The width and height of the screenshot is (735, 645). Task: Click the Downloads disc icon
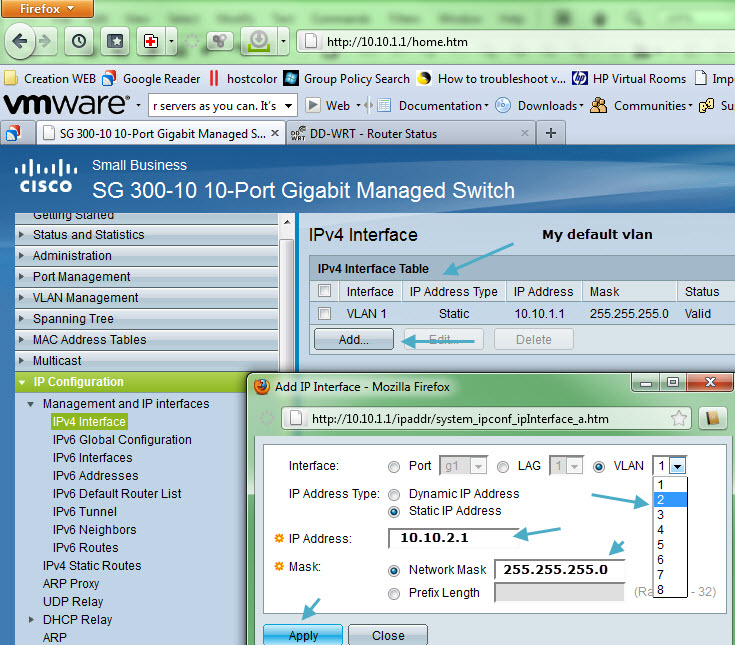[502, 105]
